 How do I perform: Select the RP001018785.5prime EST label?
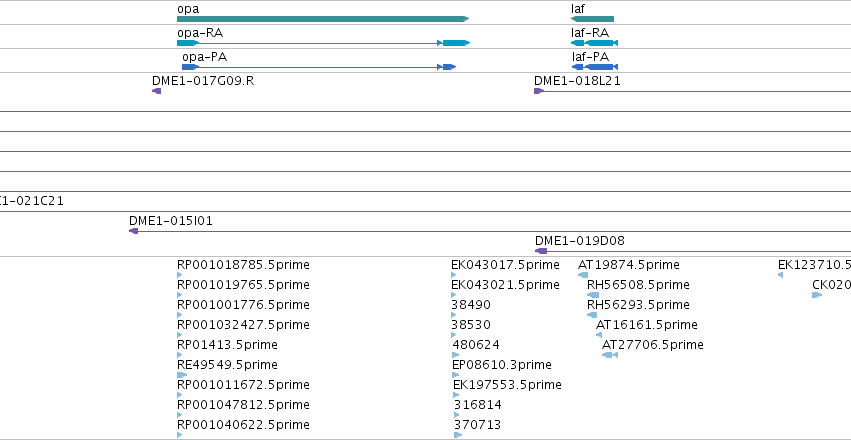[243, 265]
